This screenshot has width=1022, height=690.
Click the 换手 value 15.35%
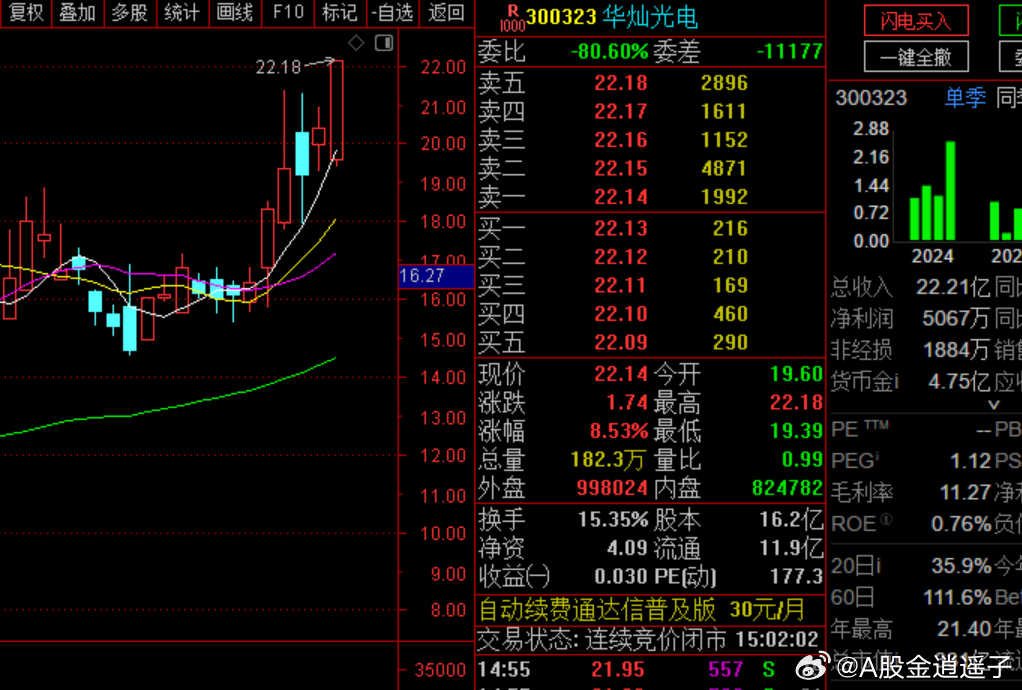point(613,519)
